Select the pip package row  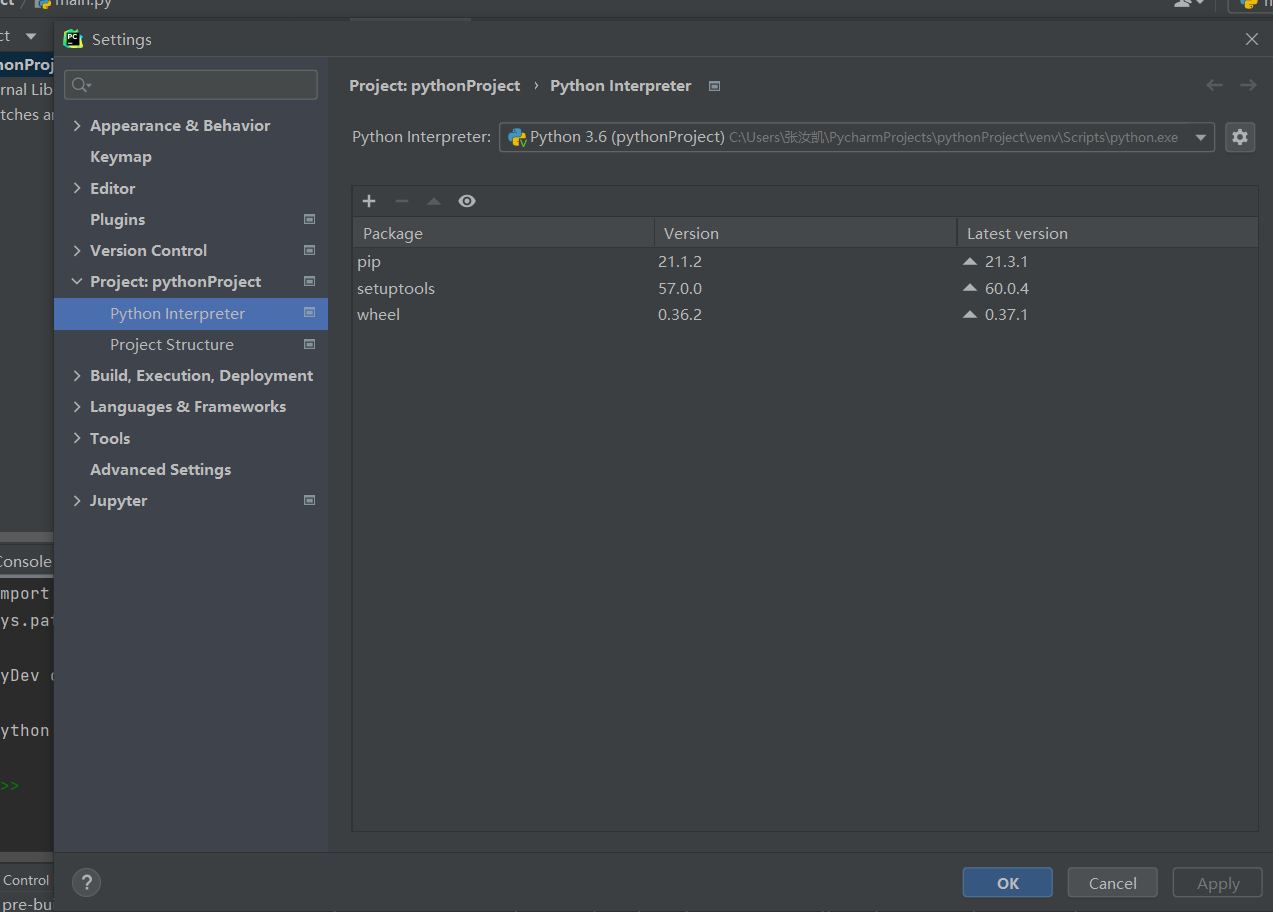coord(805,261)
